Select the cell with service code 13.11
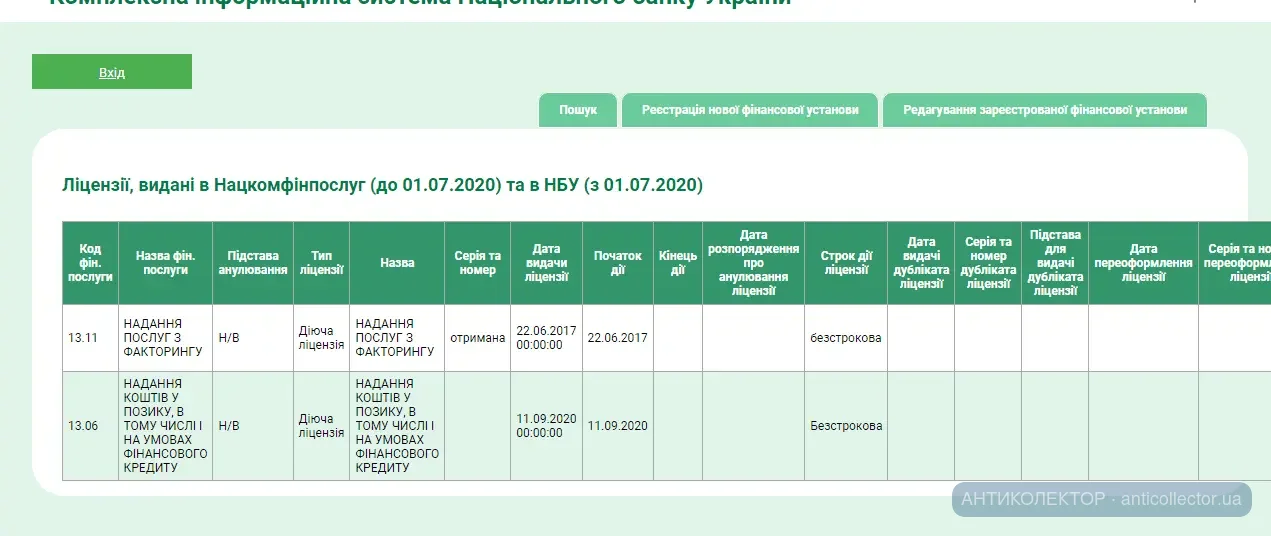 [90, 338]
